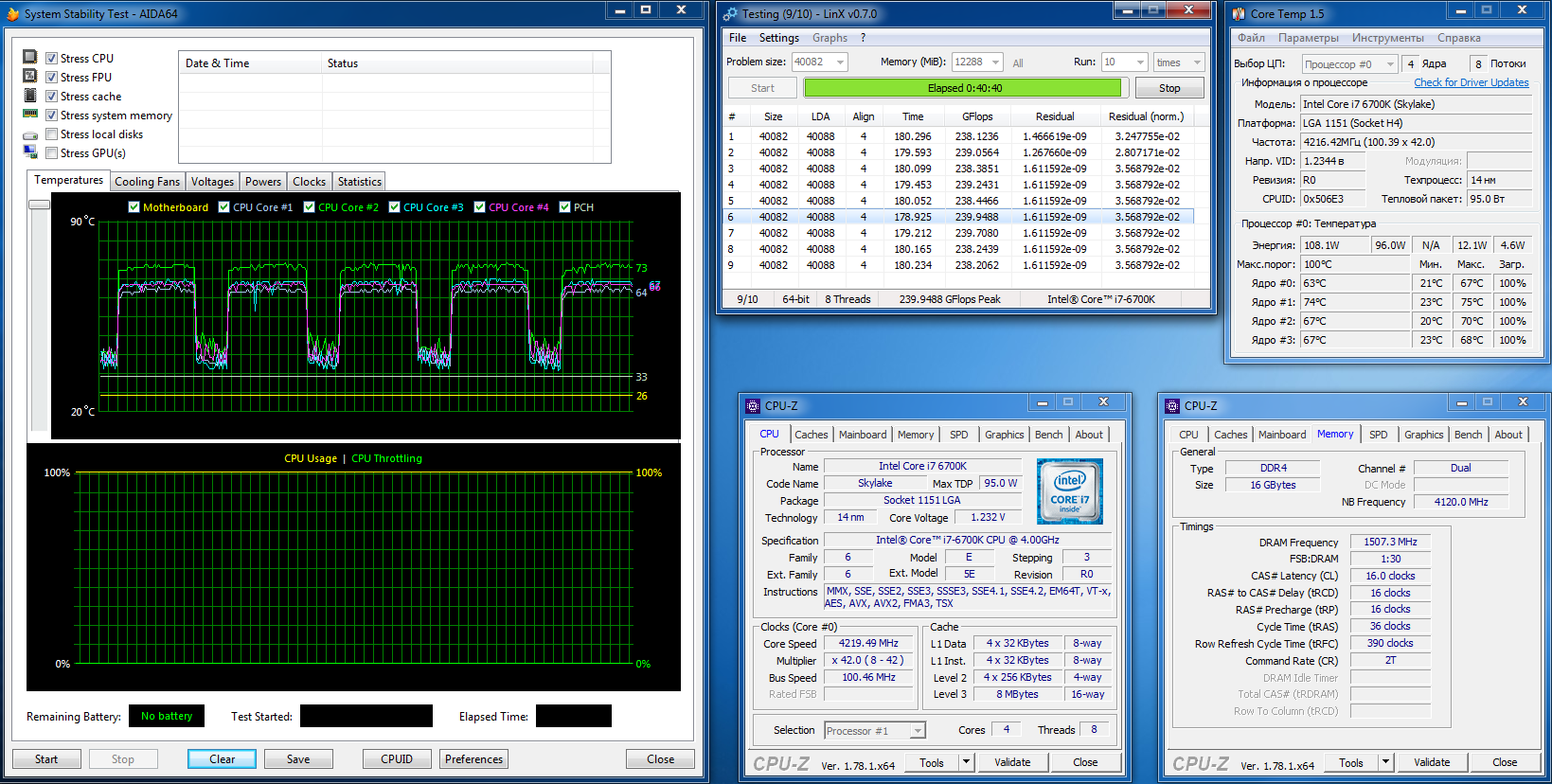Enable the Stress local disks checkbox
This screenshot has height=784, width=1552.
click(x=52, y=134)
